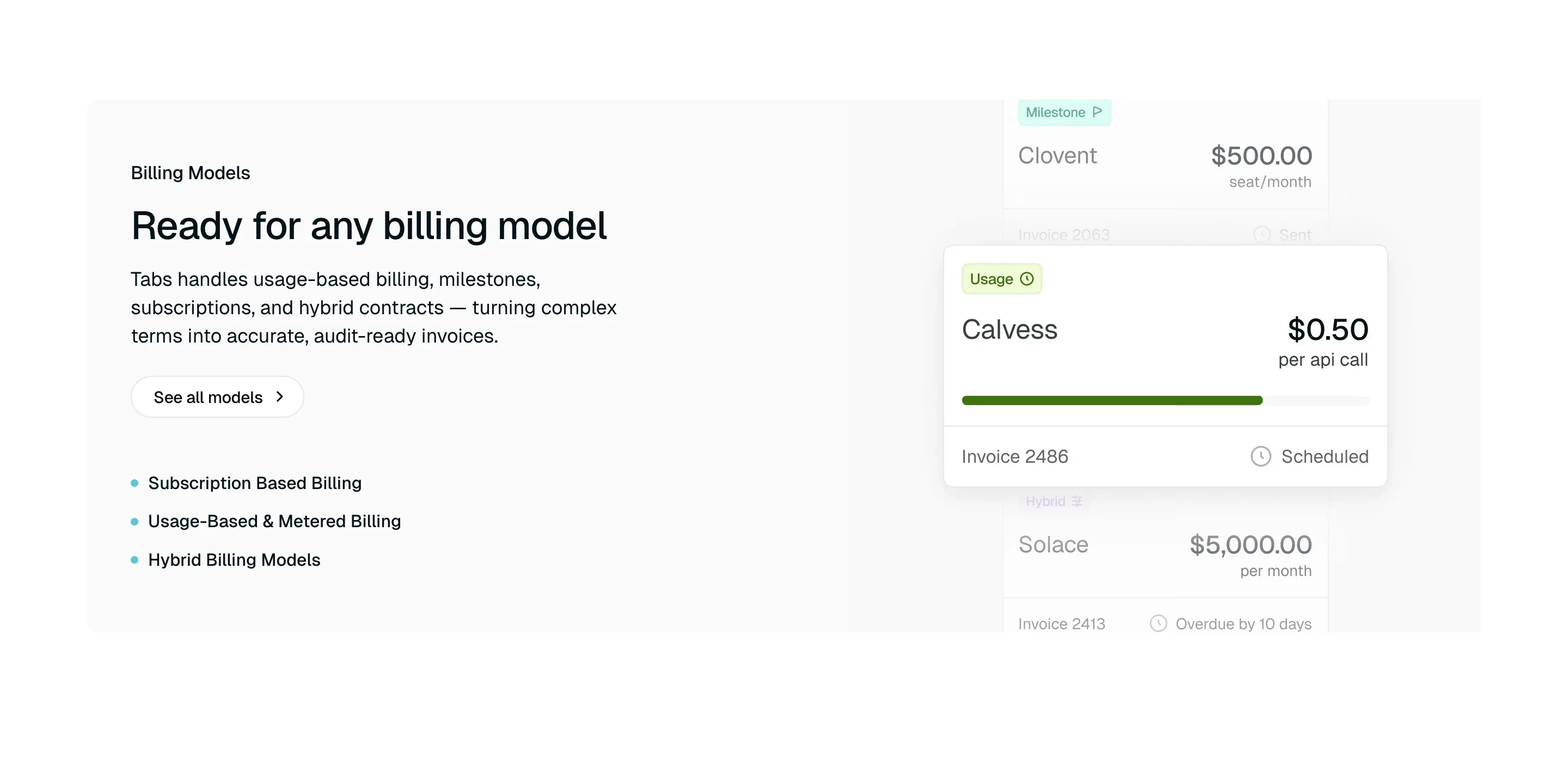The image size is (1568, 757).
Task: Select the Hybrid Billing Models item
Action: pyautogui.click(x=234, y=560)
